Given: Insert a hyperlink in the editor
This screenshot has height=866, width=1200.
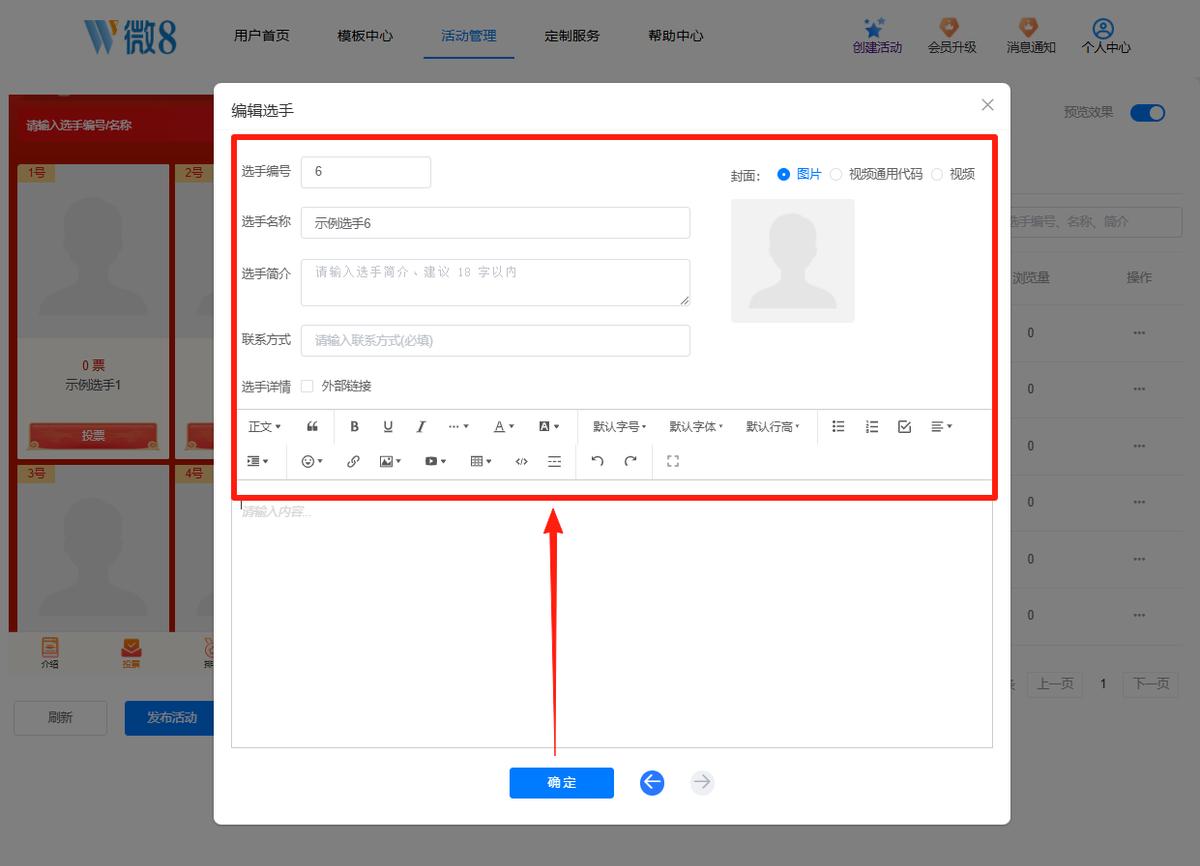Looking at the screenshot, I should pyautogui.click(x=353, y=461).
